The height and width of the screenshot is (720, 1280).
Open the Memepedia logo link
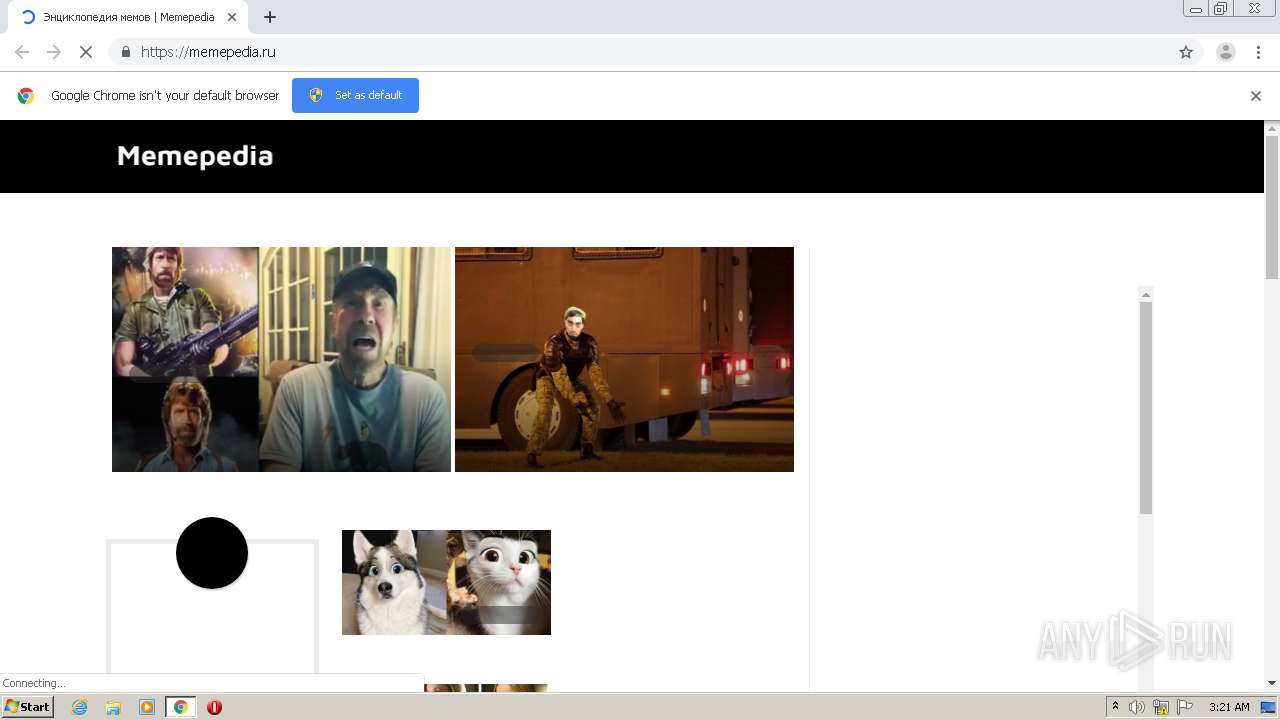click(195, 156)
